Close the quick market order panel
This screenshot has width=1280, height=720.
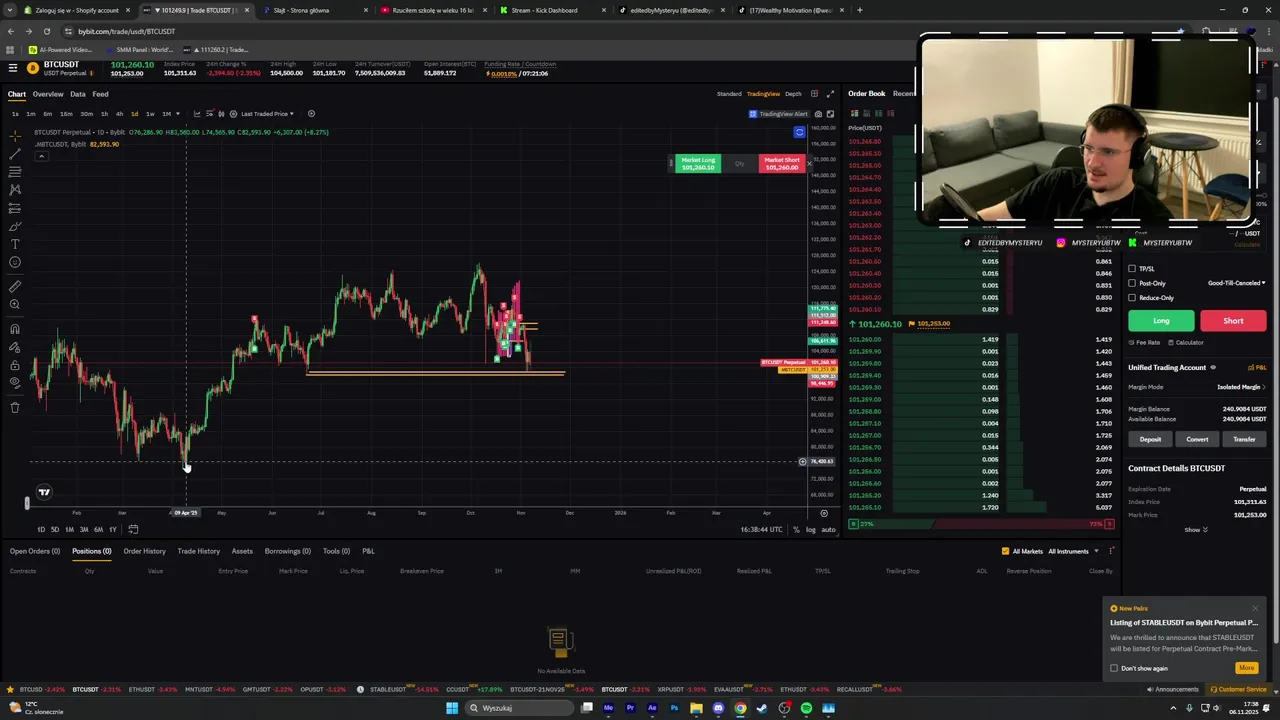[x=809, y=164]
